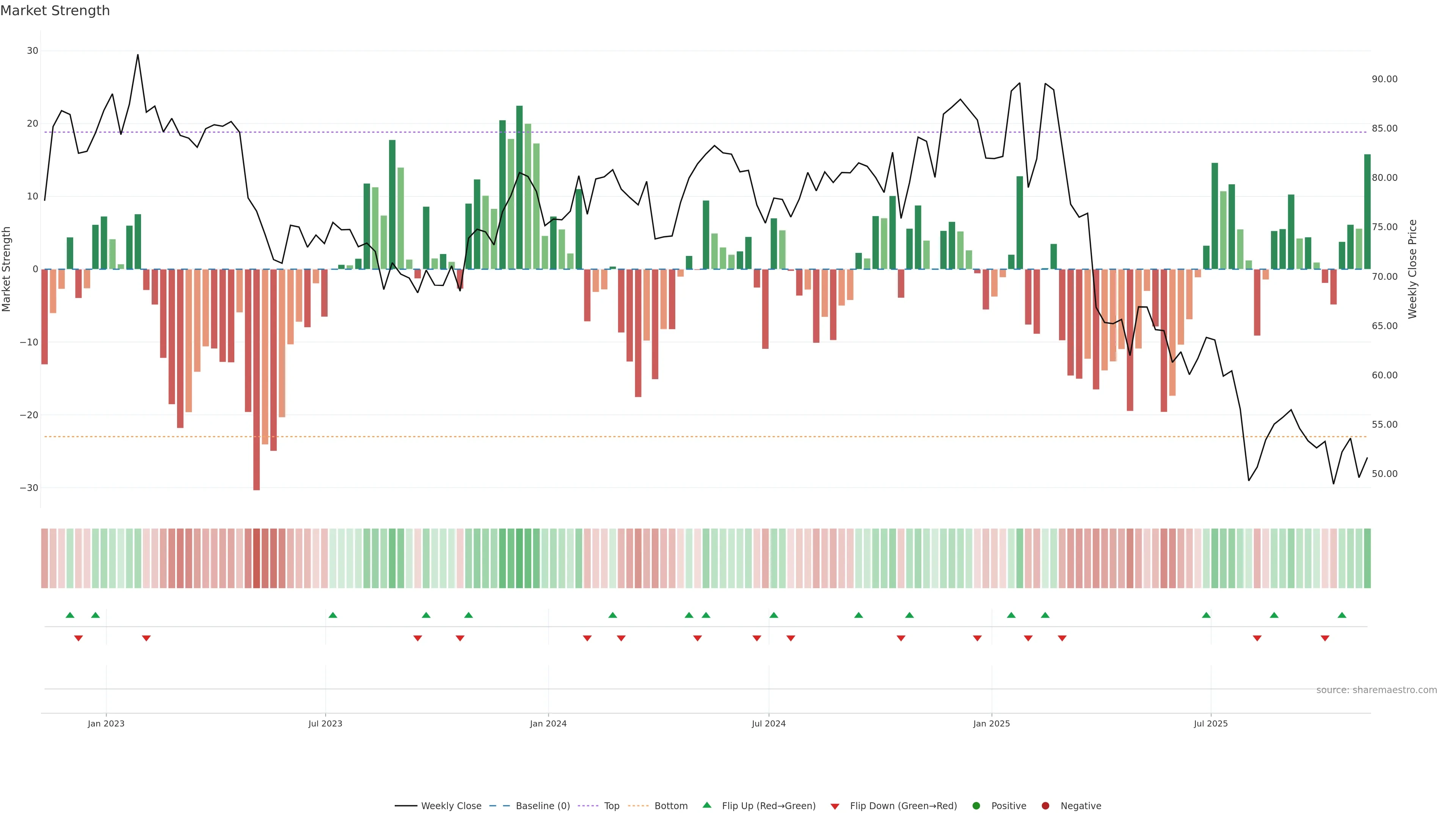Click first green flip-up marker before Jan 2023
Viewport: 1456px width, 819px height.
pos(70,615)
